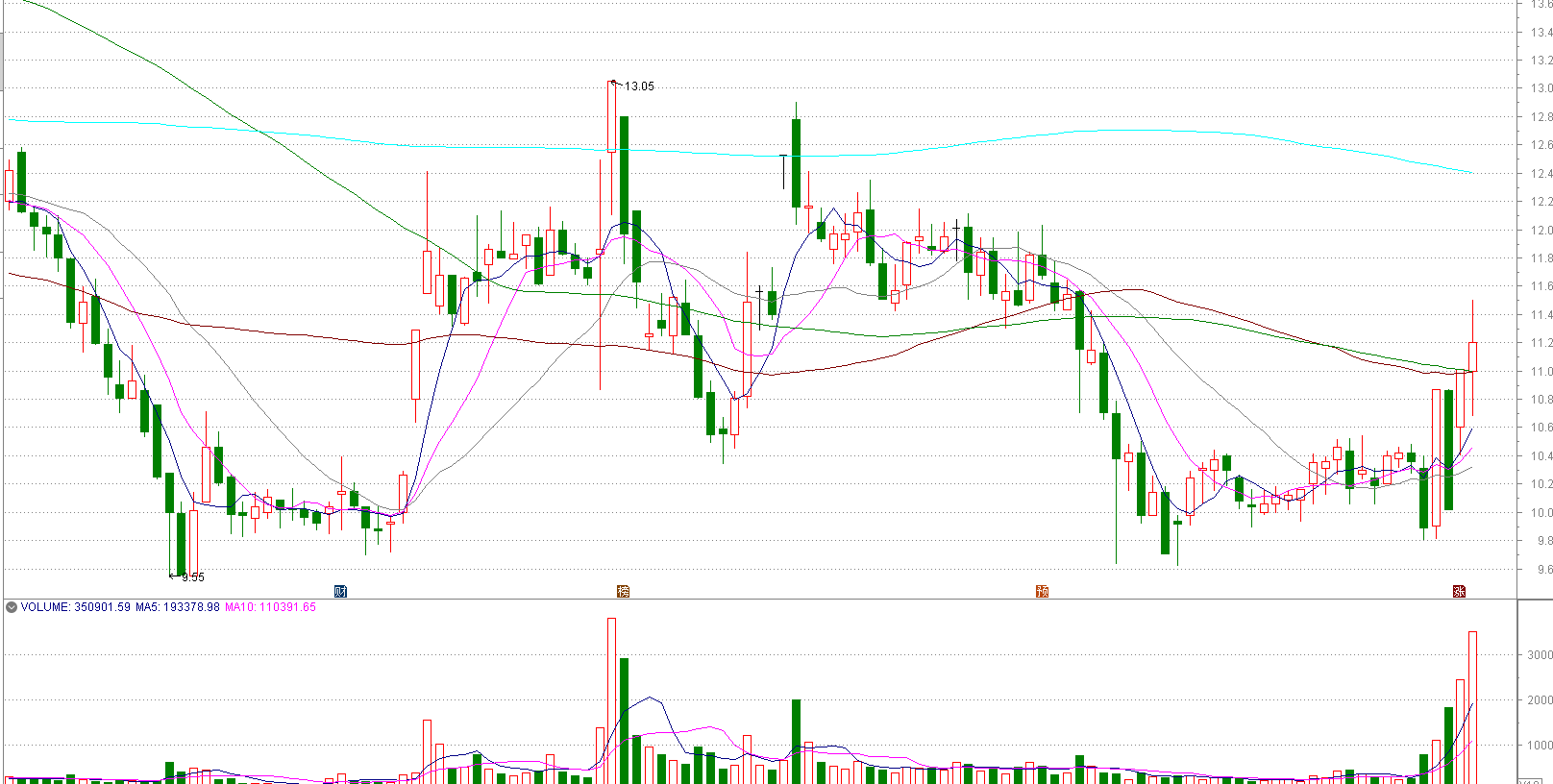Click the 9.55 low price label
Viewport: 1553px width, 784px height.
coord(193,577)
